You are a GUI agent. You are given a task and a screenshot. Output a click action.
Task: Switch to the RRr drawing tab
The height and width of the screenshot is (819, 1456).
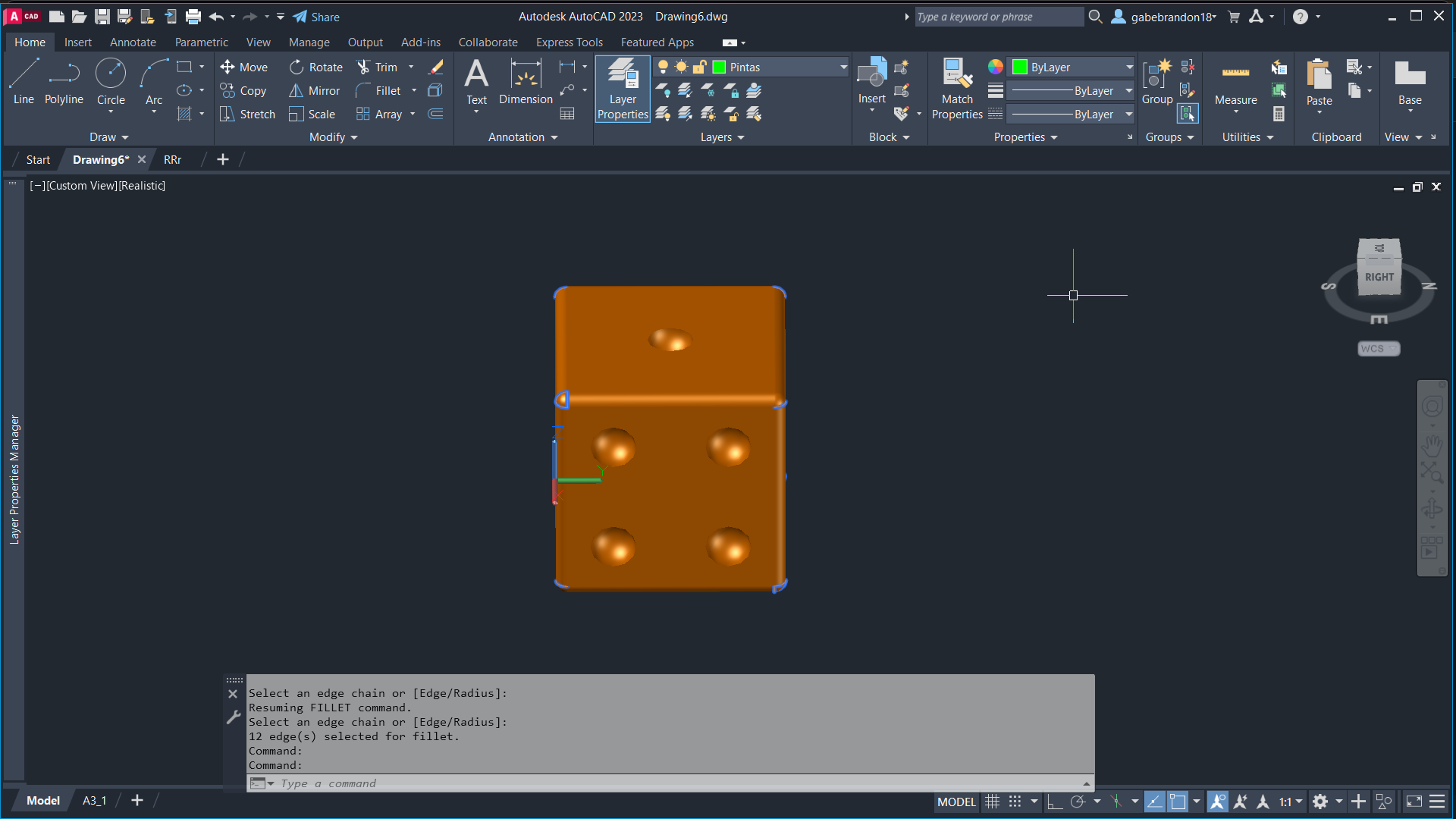click(x=172, y=160)
